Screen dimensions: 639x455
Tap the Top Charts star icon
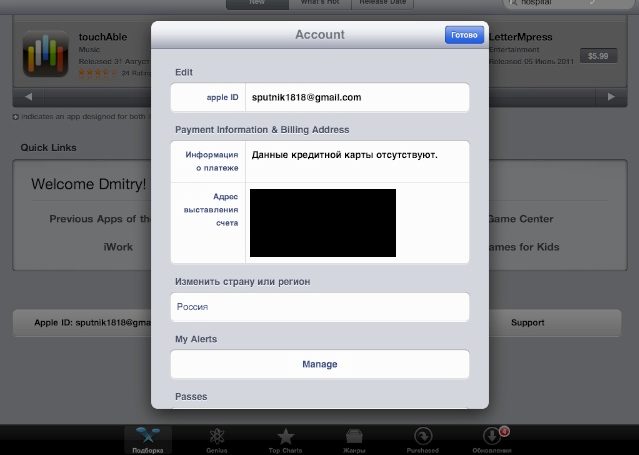coord(286,438)
